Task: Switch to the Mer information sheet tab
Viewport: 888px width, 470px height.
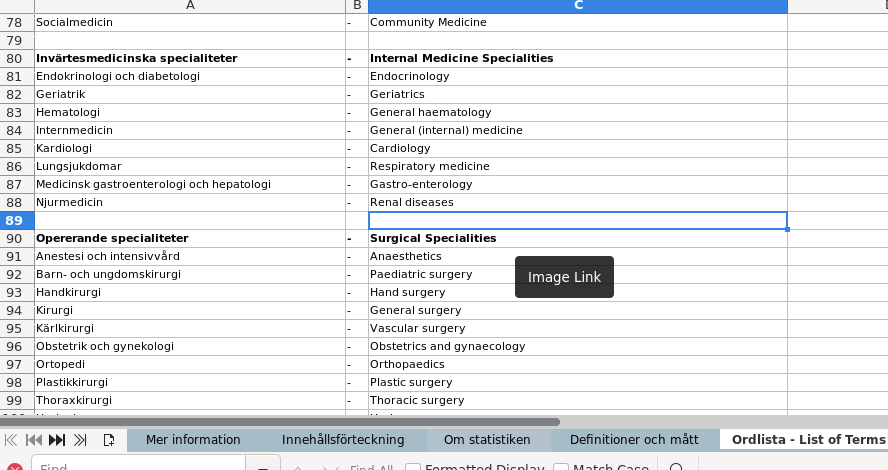Action: click(193, 440)
